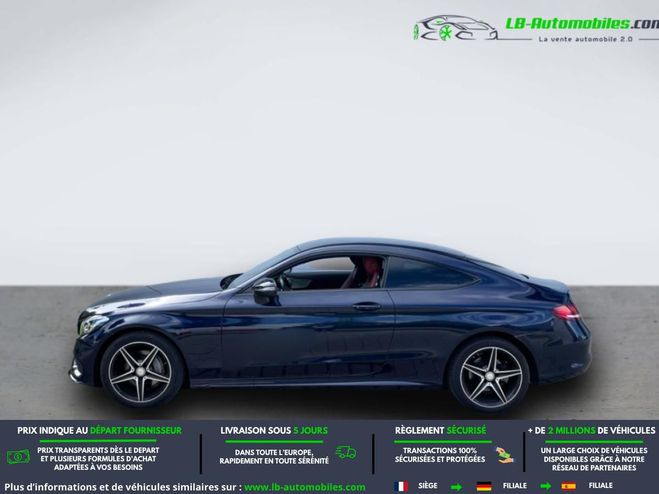Click the 'FILIALE' label next to German flag

[515, 486]
